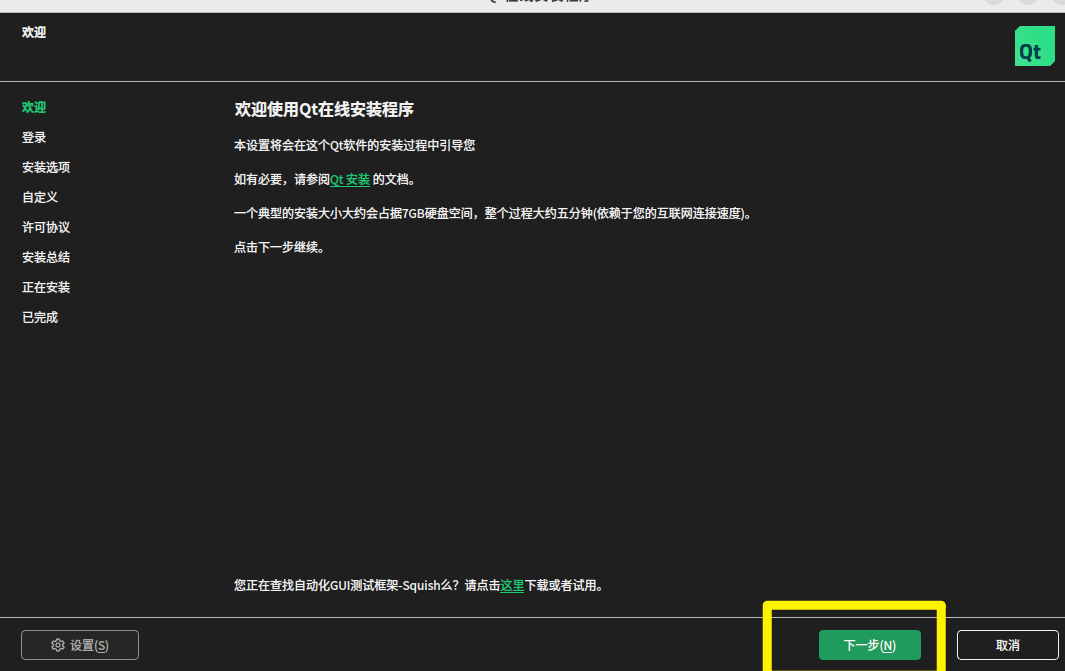Image resolution: width=1065 pixels, height=671 pixels.
Task: Choose the 自定义 step in sidebar
Action: [40, 197]
